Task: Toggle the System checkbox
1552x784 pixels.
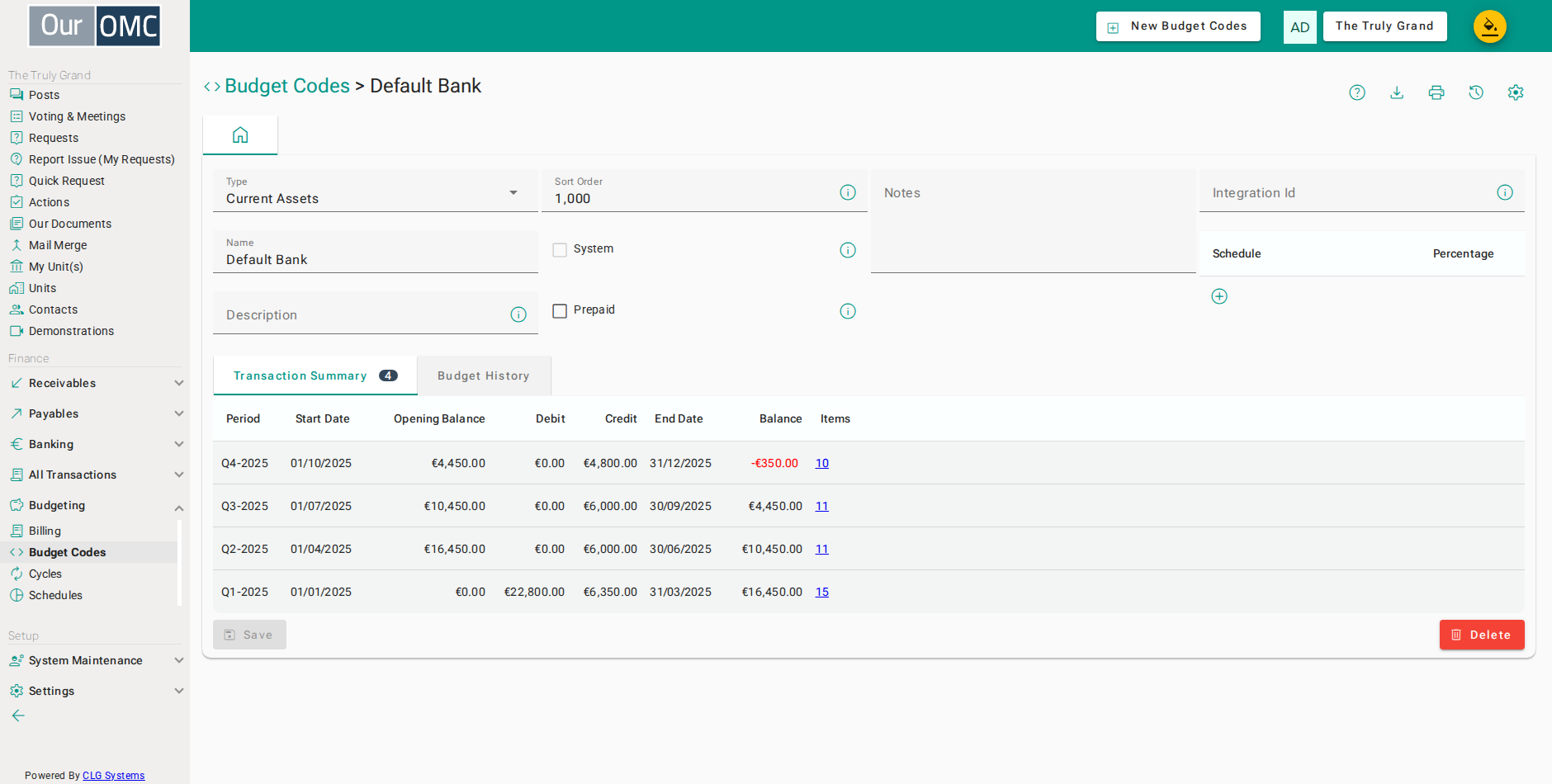Action: coord(560,250)
